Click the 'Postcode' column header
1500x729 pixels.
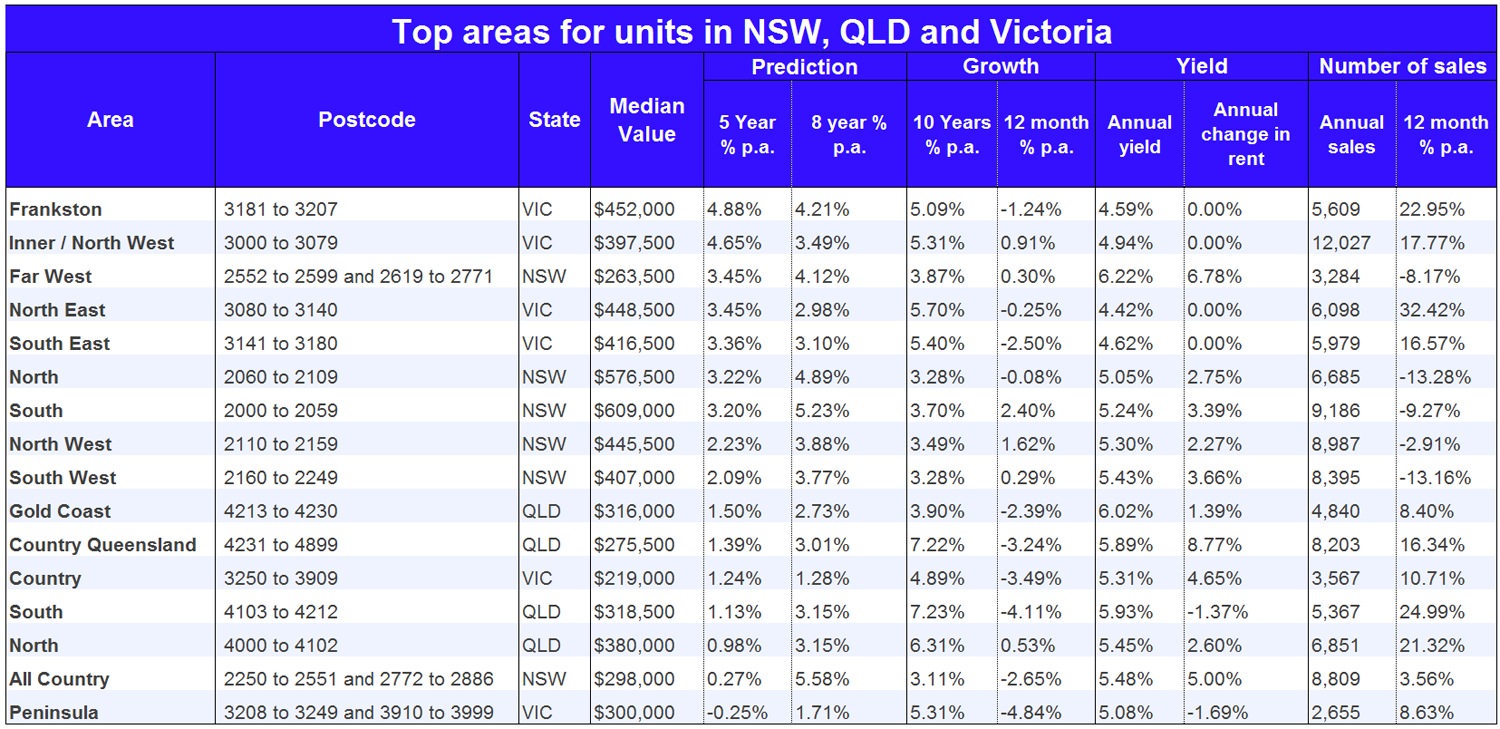(x=366, y=120)
